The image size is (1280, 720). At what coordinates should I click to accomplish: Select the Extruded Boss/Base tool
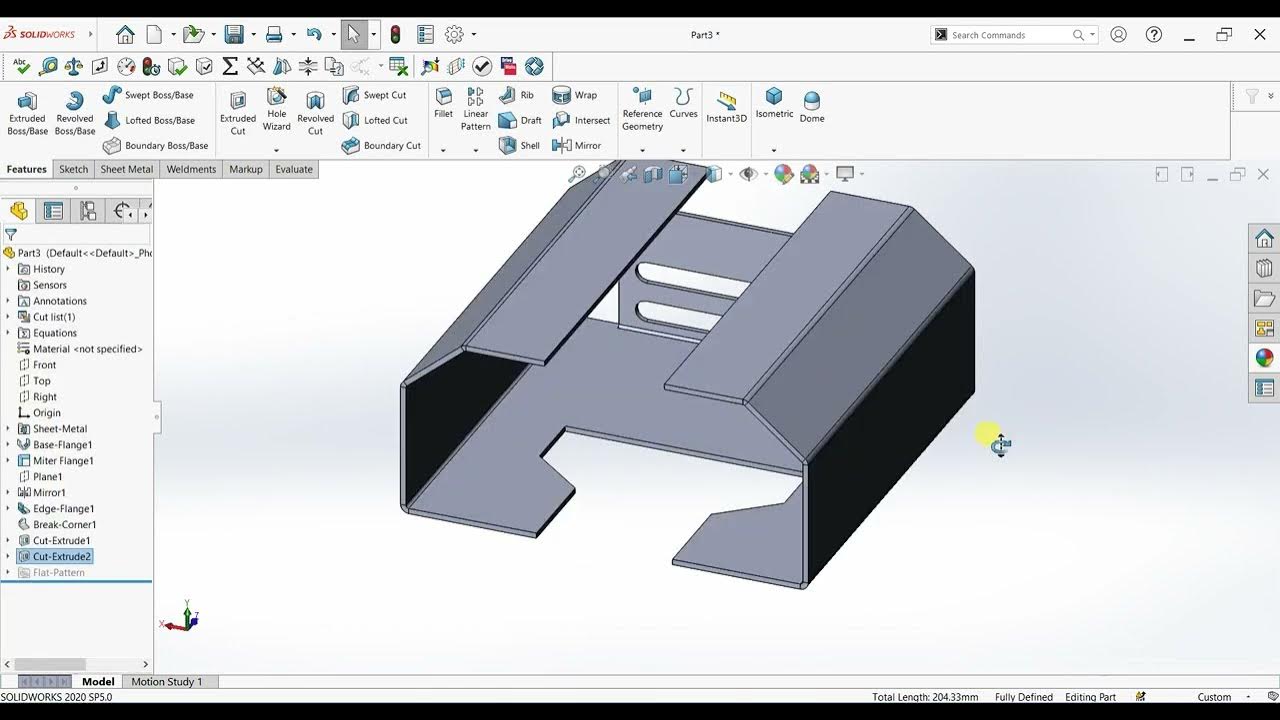click(x=27, y=113)
